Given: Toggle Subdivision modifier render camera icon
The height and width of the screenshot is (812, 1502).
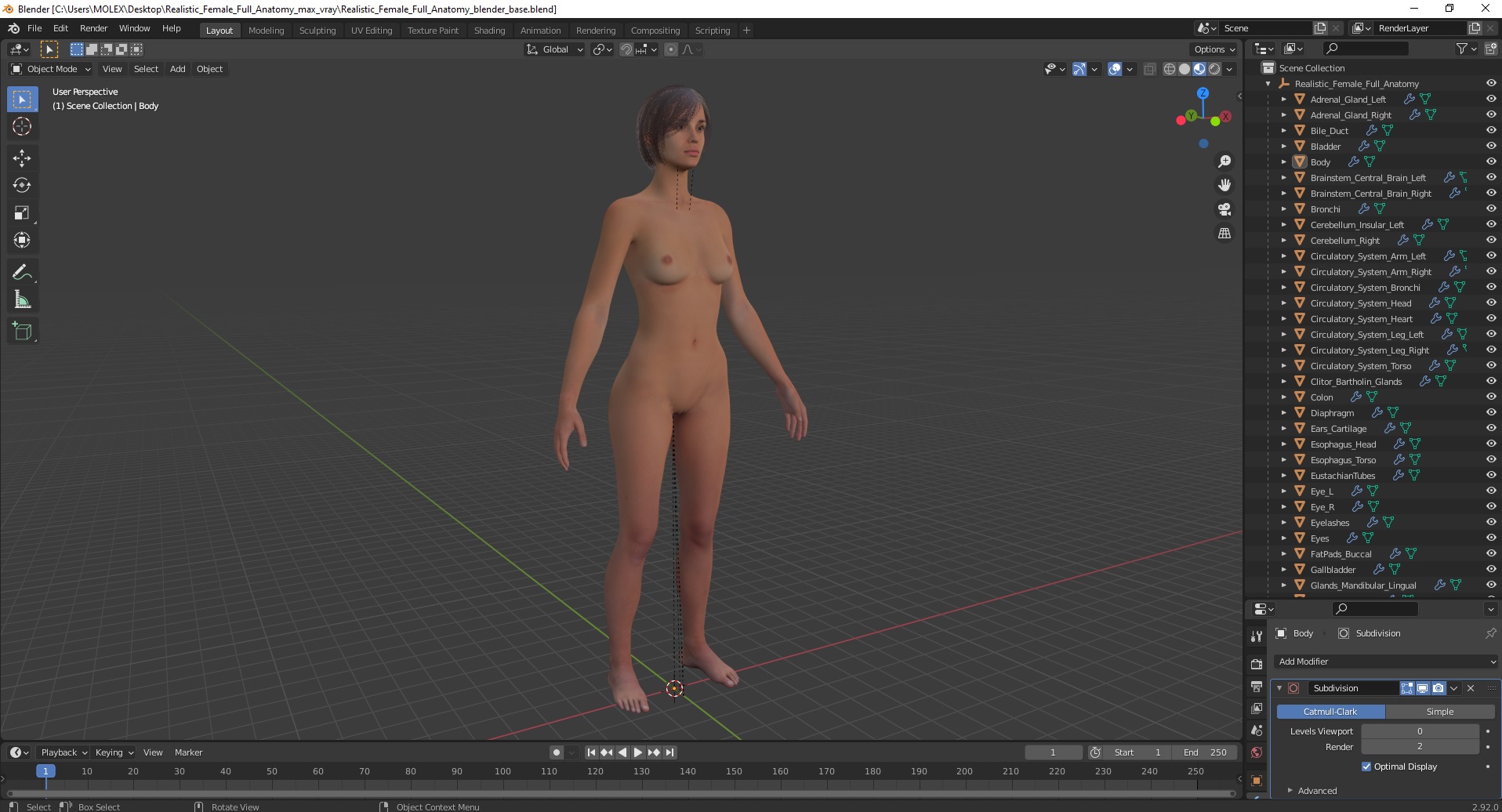Looking at the screenshot, I should coord(1439,688).
